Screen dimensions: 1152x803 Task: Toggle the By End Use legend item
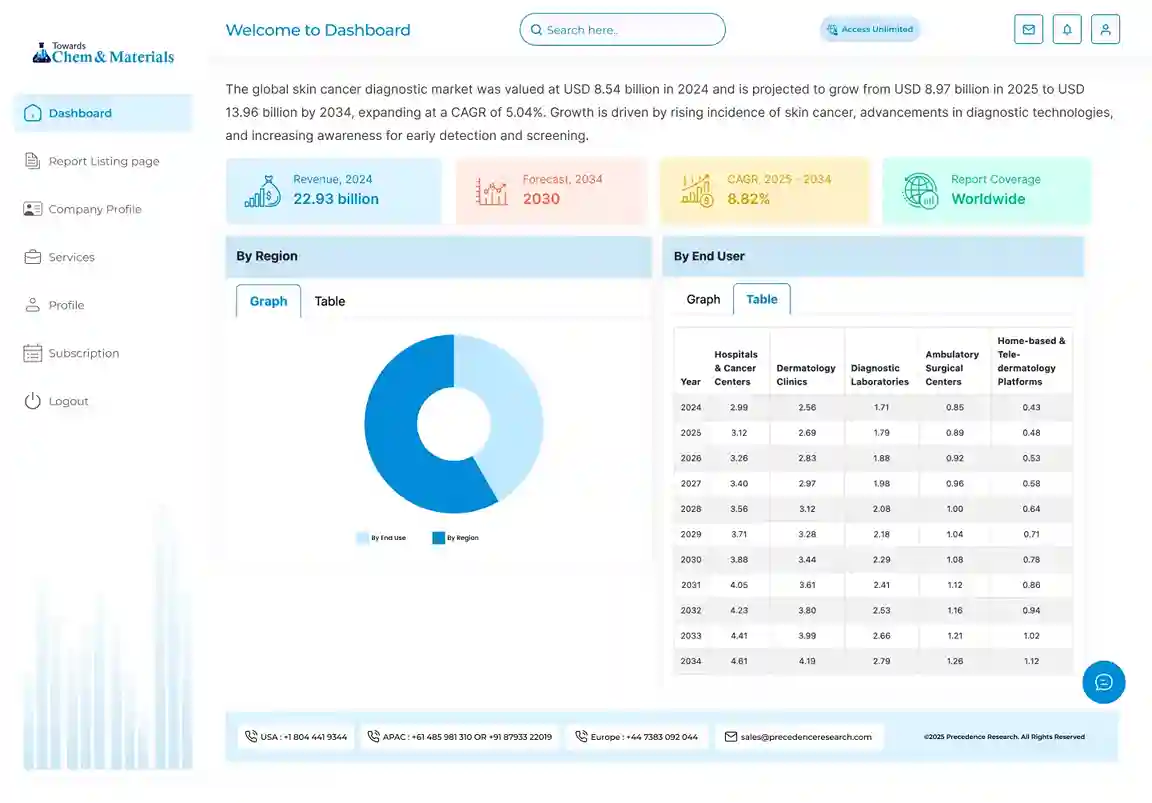pyautogui.click(x=381, y=538)
